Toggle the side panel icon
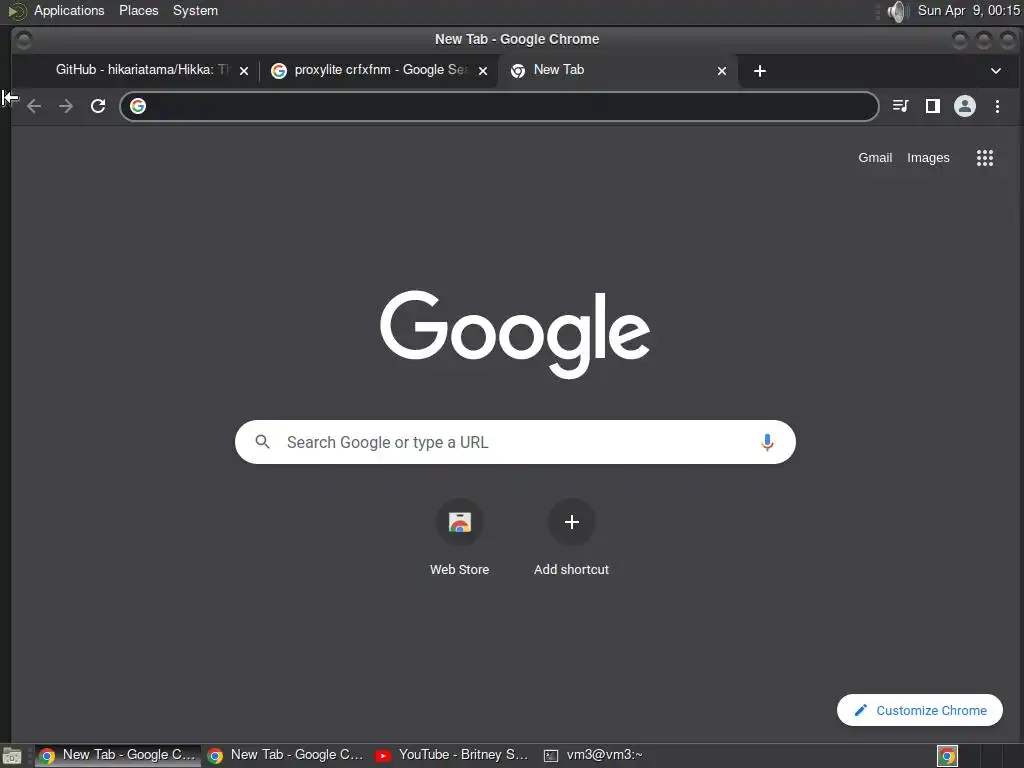This screenshot has width=1024, height=768. click(x=933, y=106)
